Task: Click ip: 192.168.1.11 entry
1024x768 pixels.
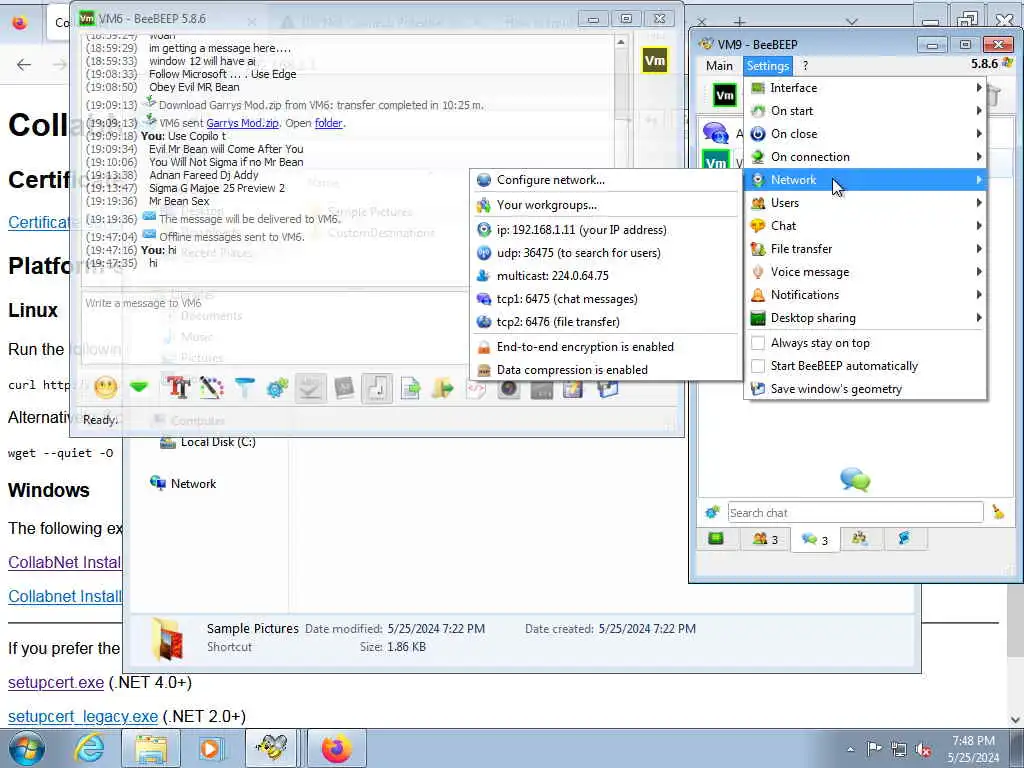Action: point(606,230)
